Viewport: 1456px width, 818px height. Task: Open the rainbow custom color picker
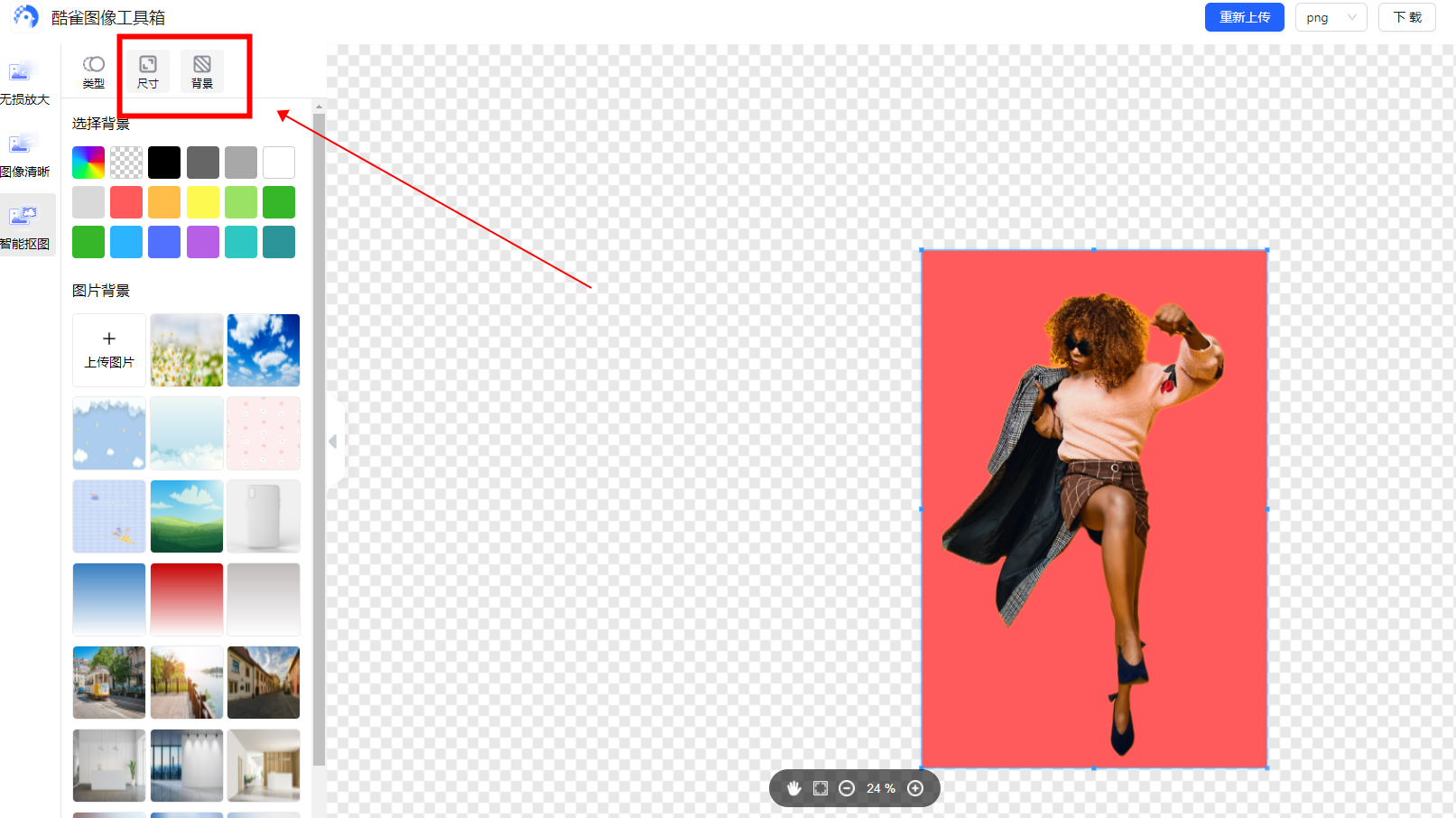(x=88, y=163)
